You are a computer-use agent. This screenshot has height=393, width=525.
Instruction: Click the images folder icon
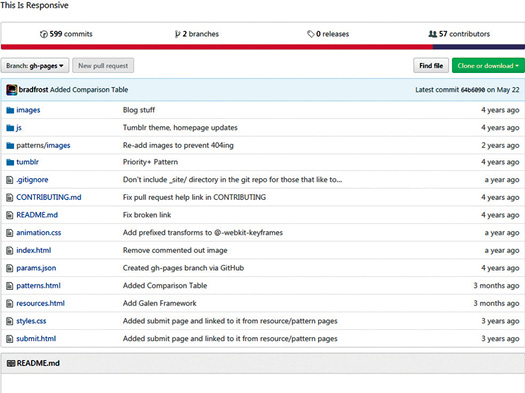10,110
